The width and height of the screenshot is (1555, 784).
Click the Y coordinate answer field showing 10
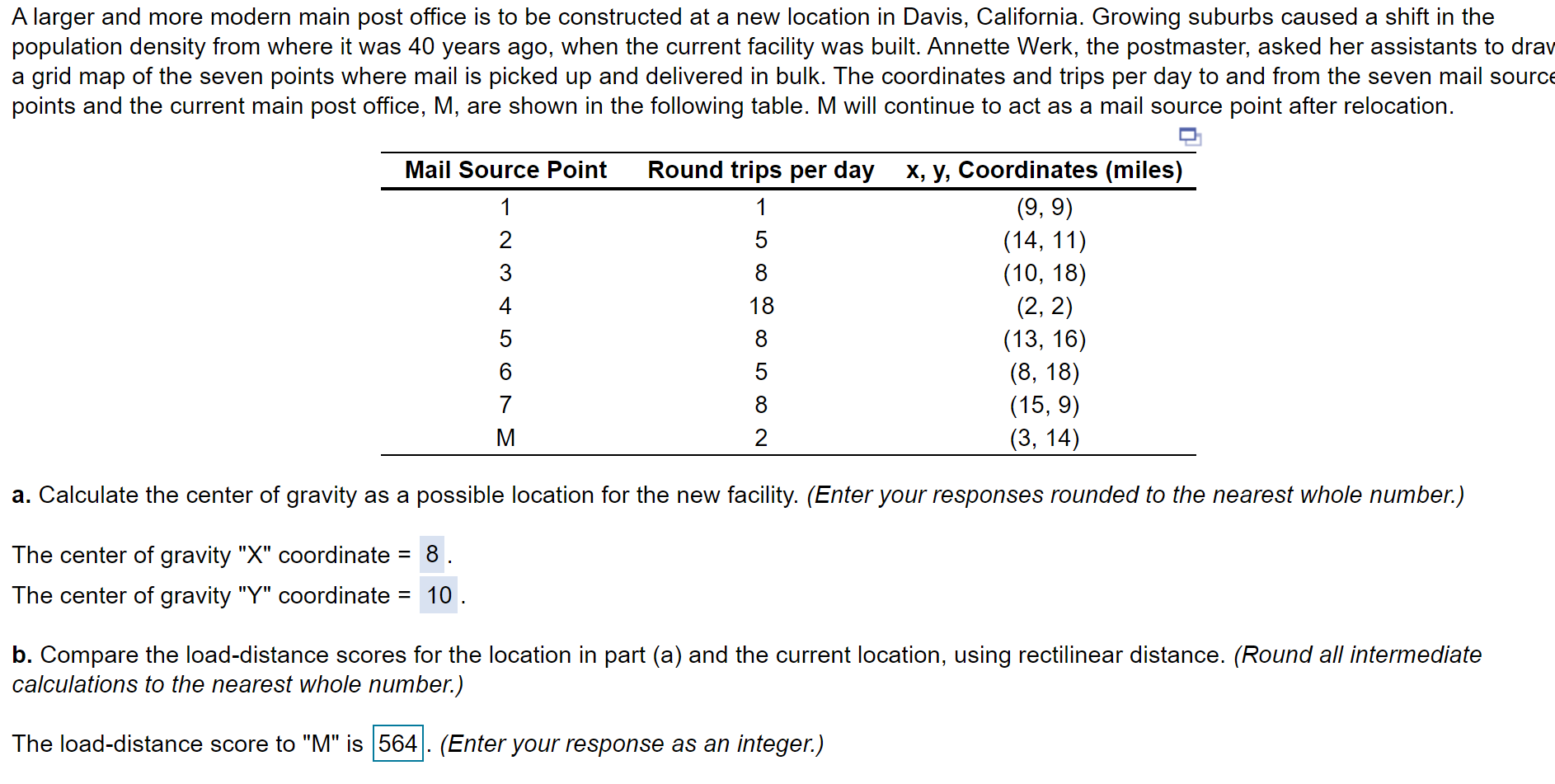tap(437, 595)
